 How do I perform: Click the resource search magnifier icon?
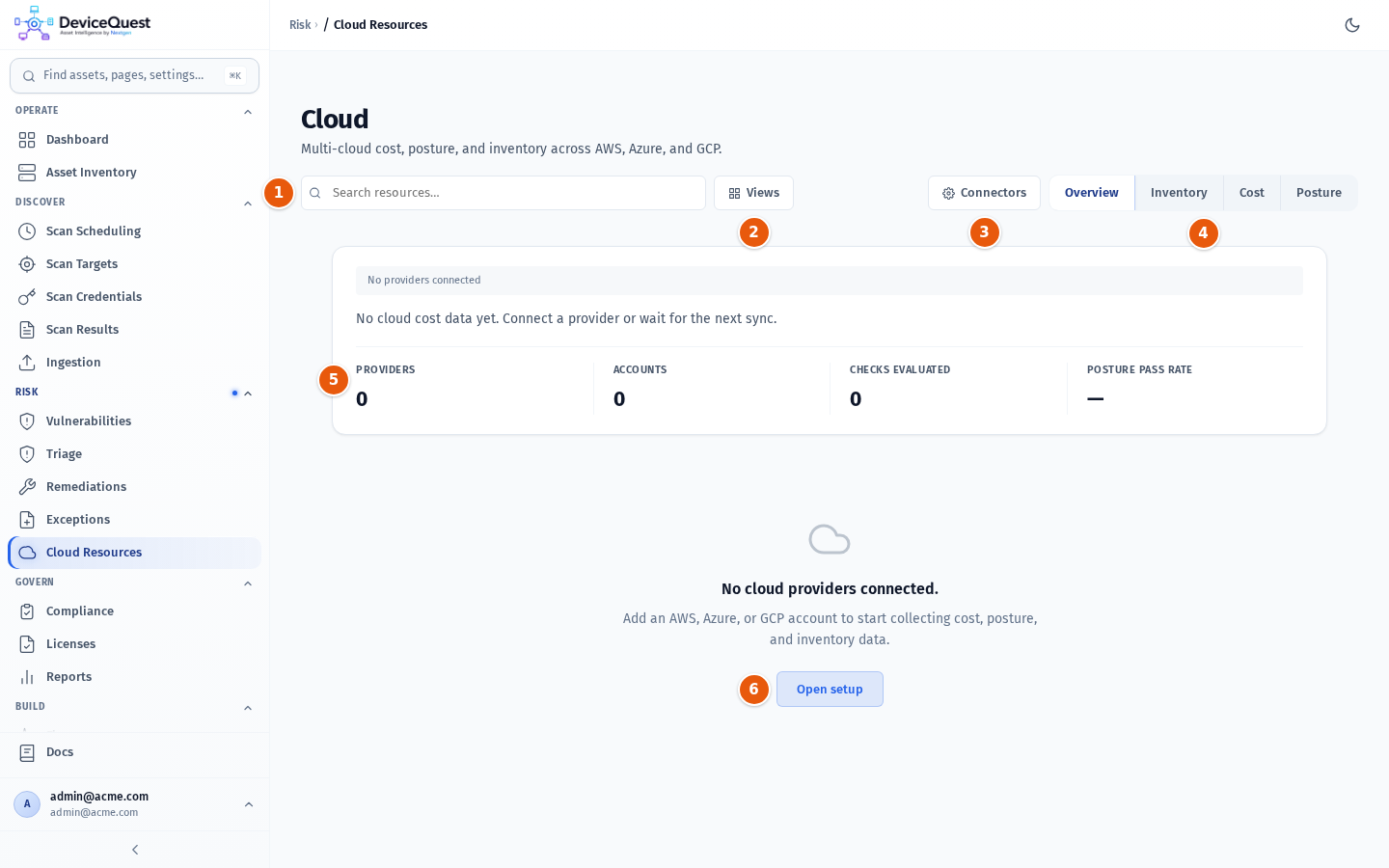[314, 193]
